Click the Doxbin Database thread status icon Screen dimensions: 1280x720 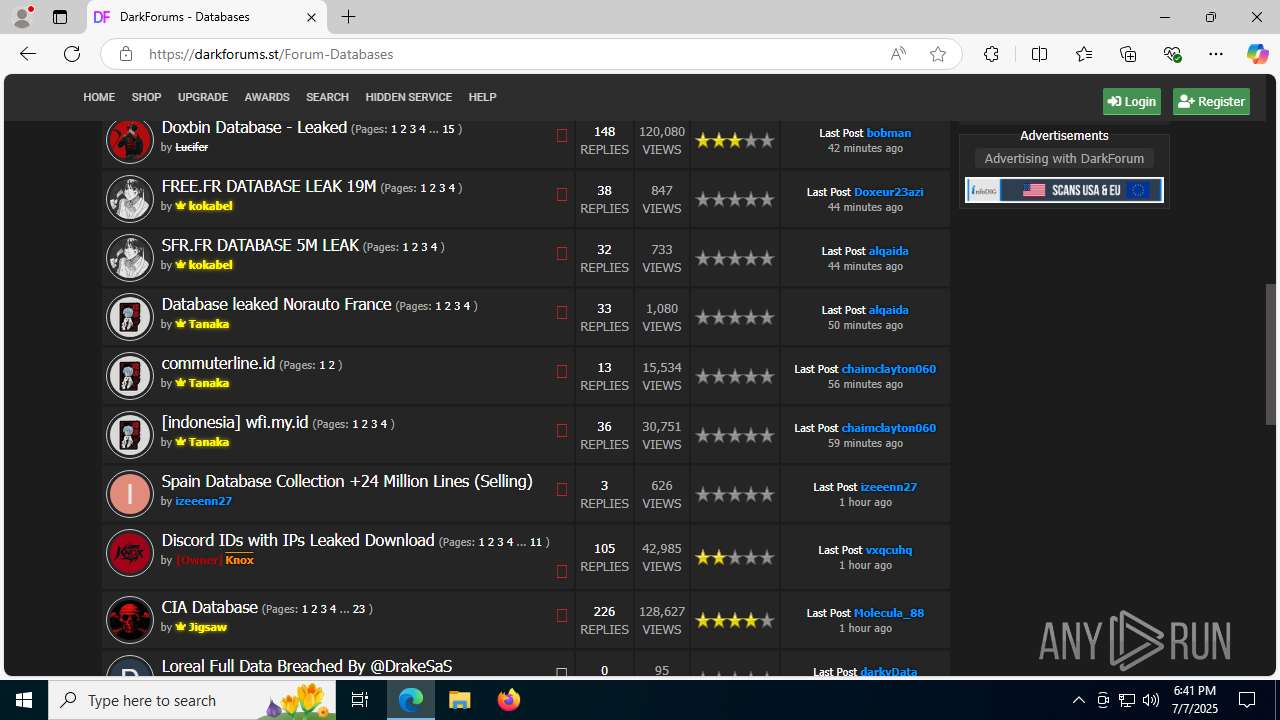[562, 135]
